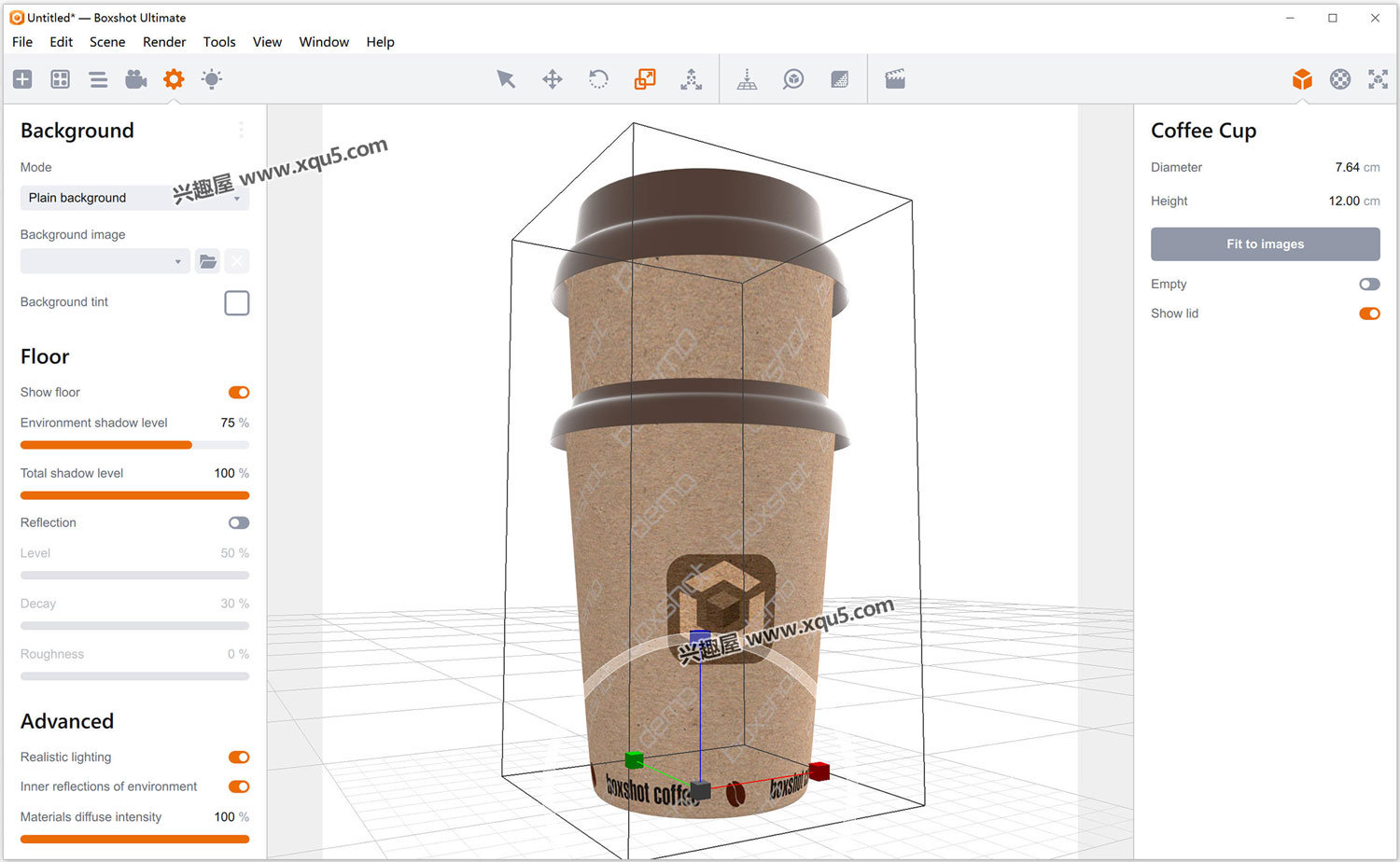Image resolution: width=1400 pixels, height=862 pixels.
Task: Toggle Inner reflections of environment switch
Action: [239, 787]
